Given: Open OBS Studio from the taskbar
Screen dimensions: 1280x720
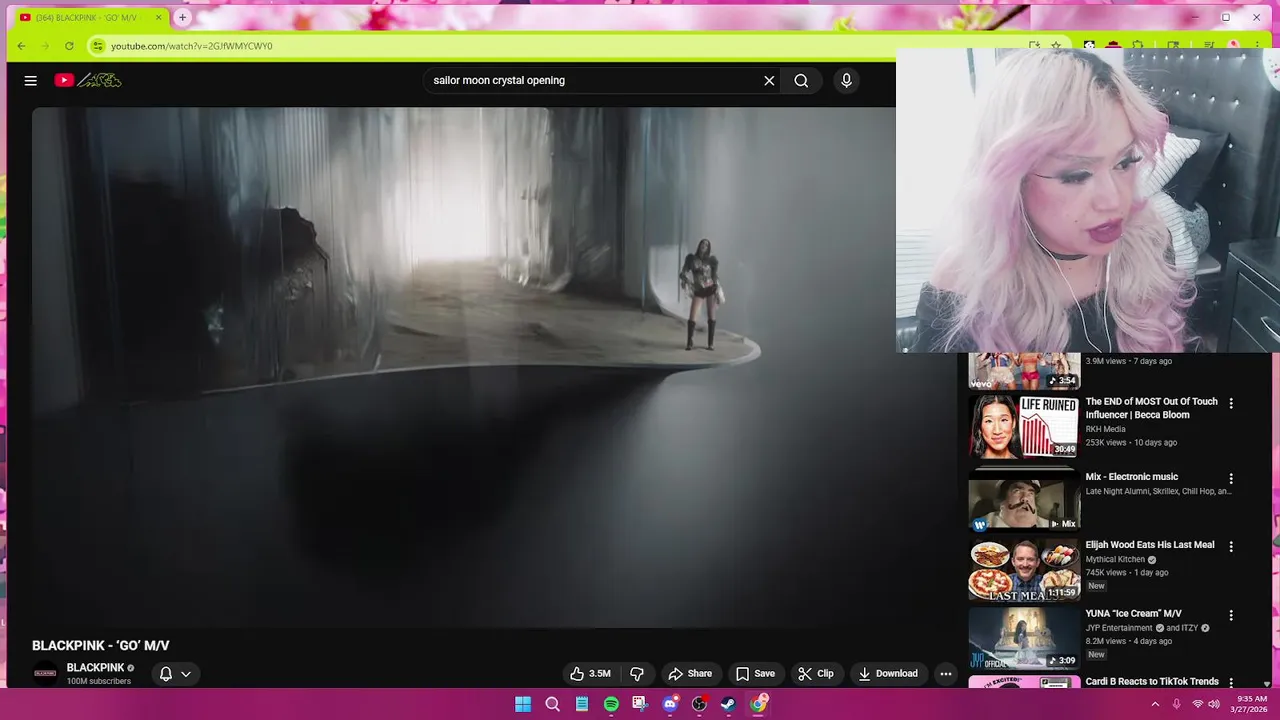Looking at the screenshot, I should tap(699, 704).
